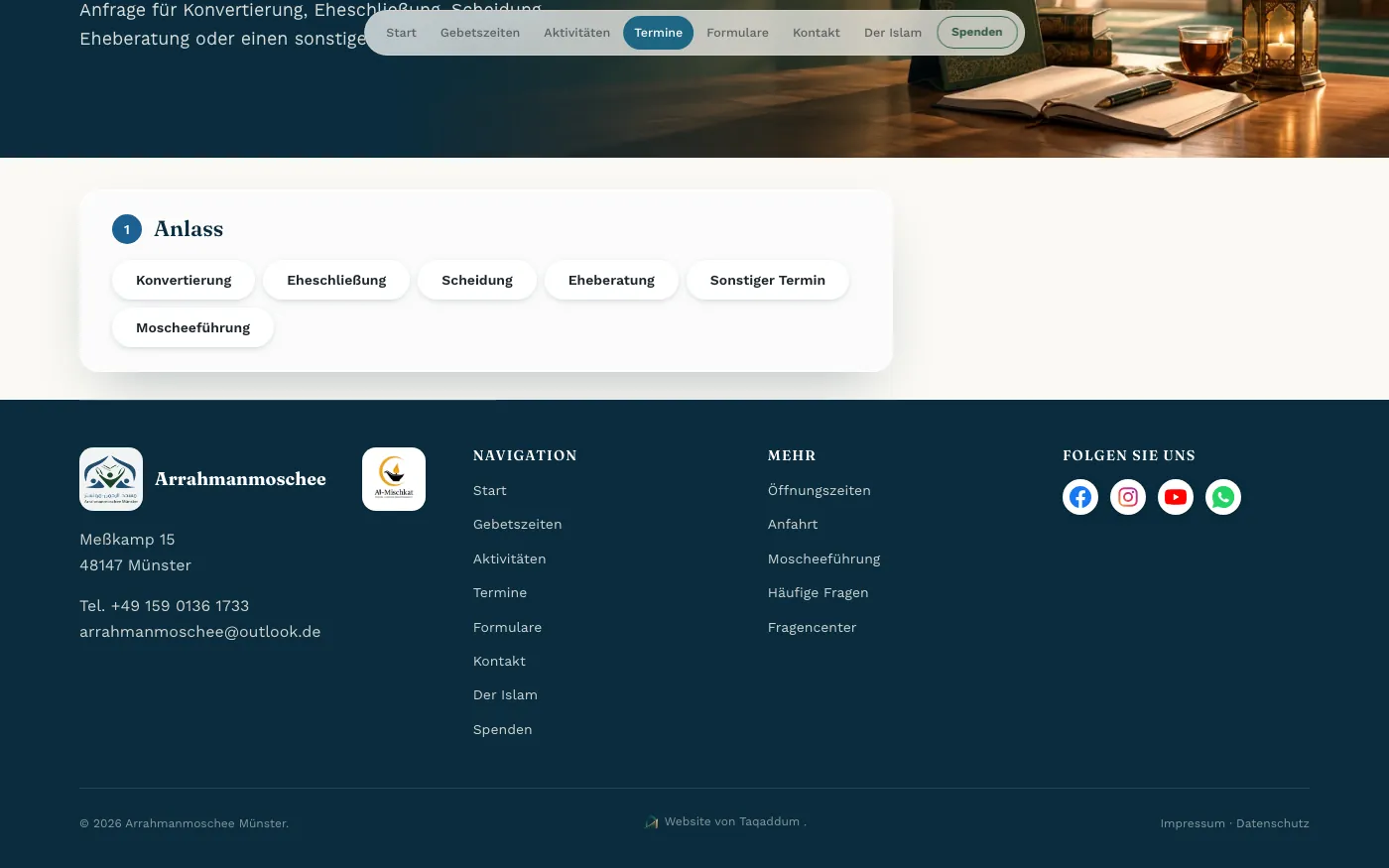Click the Arrahmanmoschee footer title
Image resolution: width=1389 pixels, height=868 pixels.
tap(240, 479)
